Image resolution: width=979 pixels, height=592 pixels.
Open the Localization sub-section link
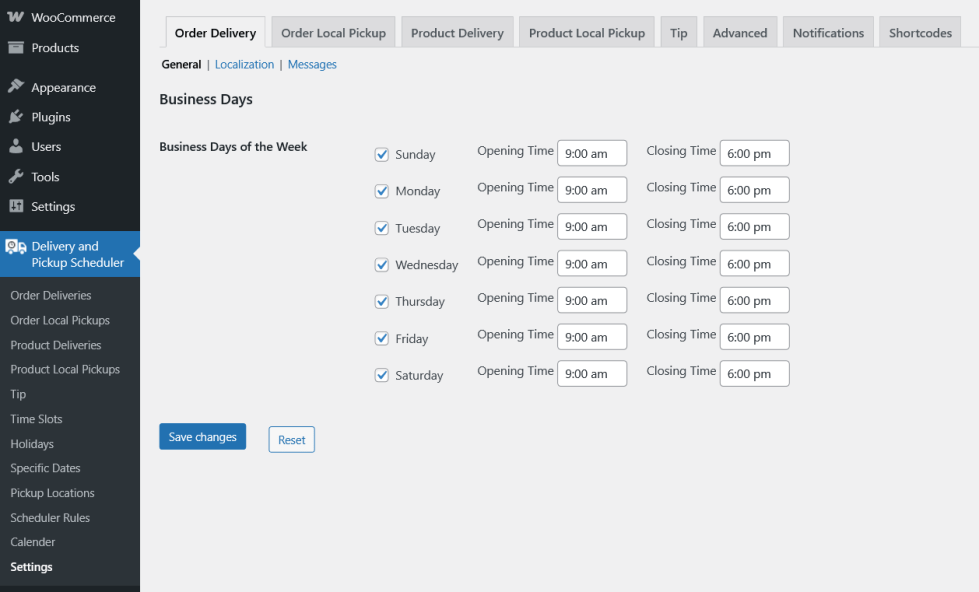pos(244,65)
